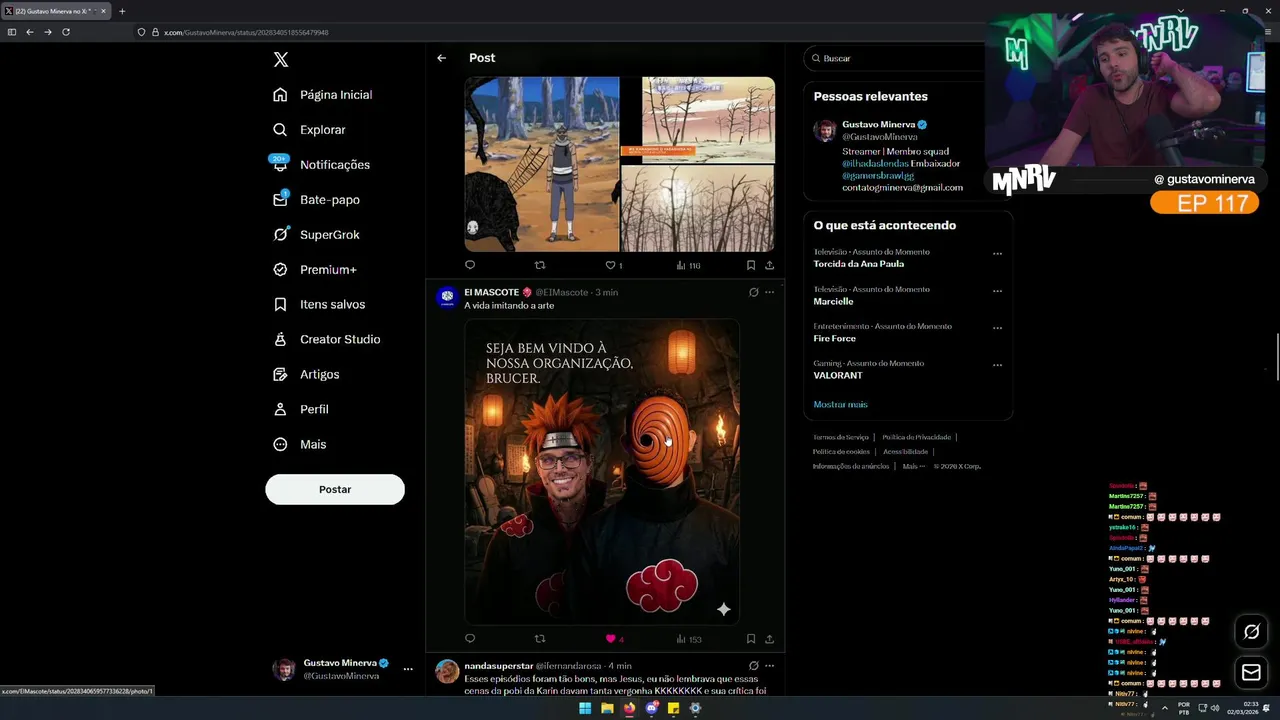View stats showing 116 views
This screenshot has width=1280, height=720.
688,265
